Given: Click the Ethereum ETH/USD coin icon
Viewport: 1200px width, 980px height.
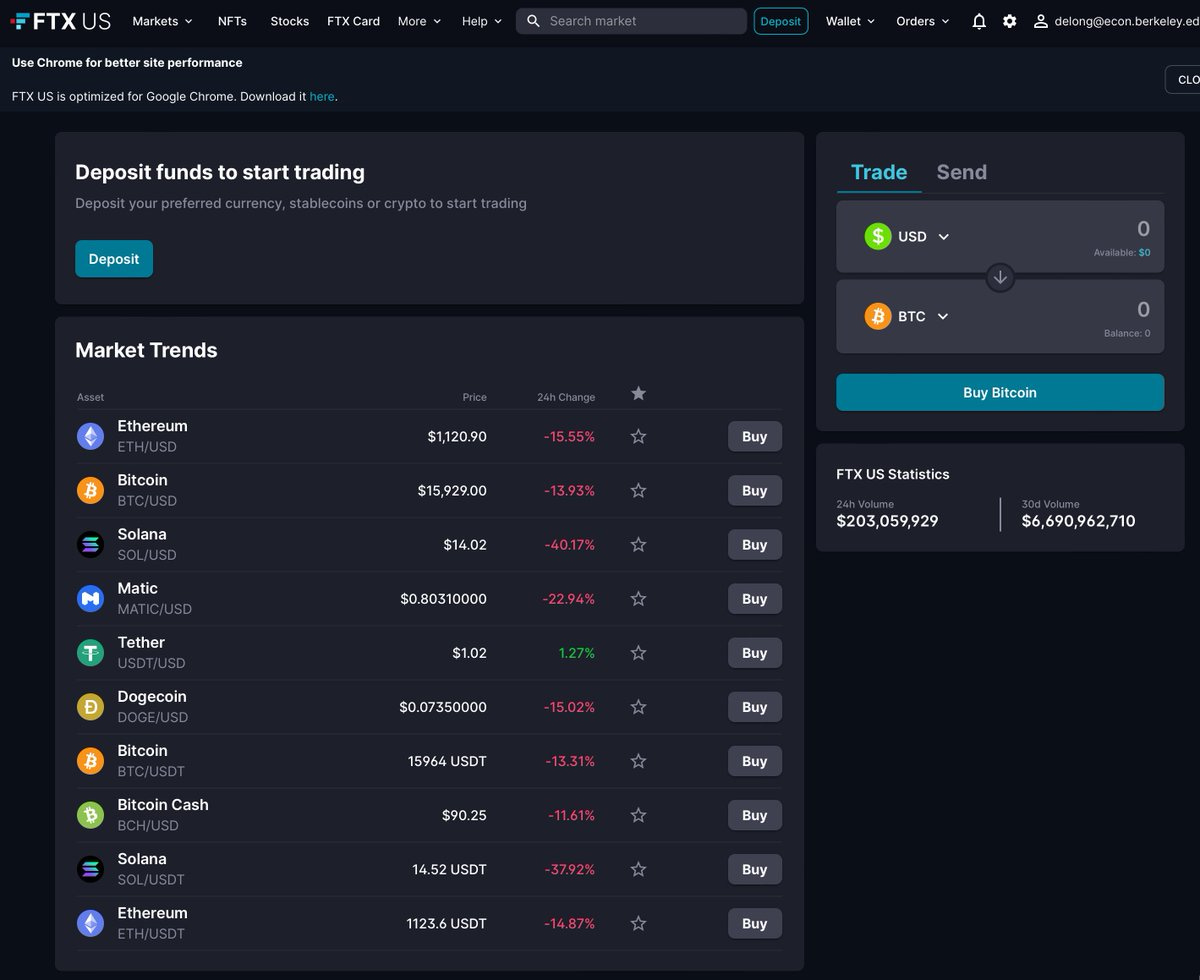Looking at the screenshot, I should tap(90, 436).
